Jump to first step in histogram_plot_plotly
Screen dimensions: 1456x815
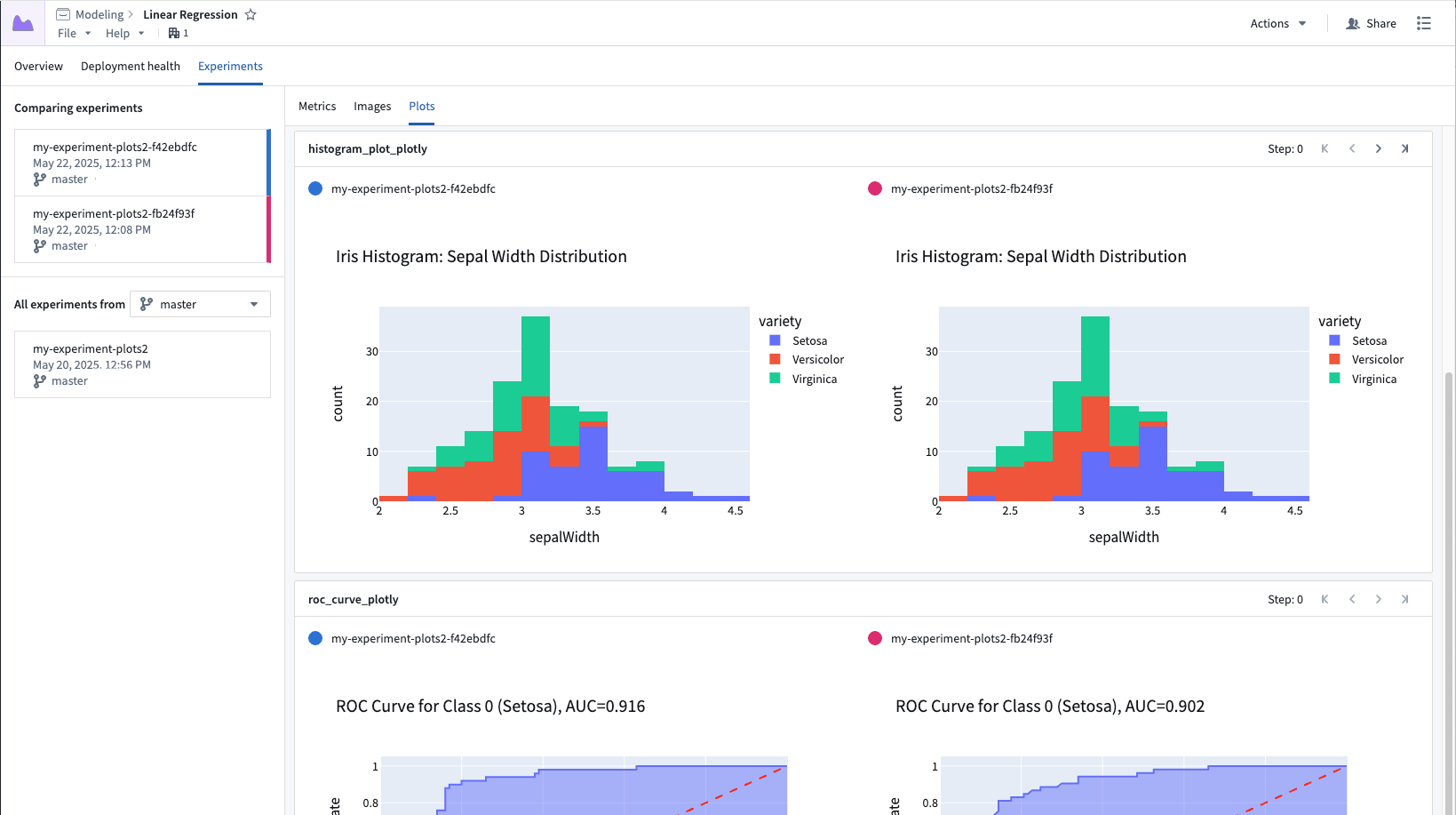(x=1325, y=148)
